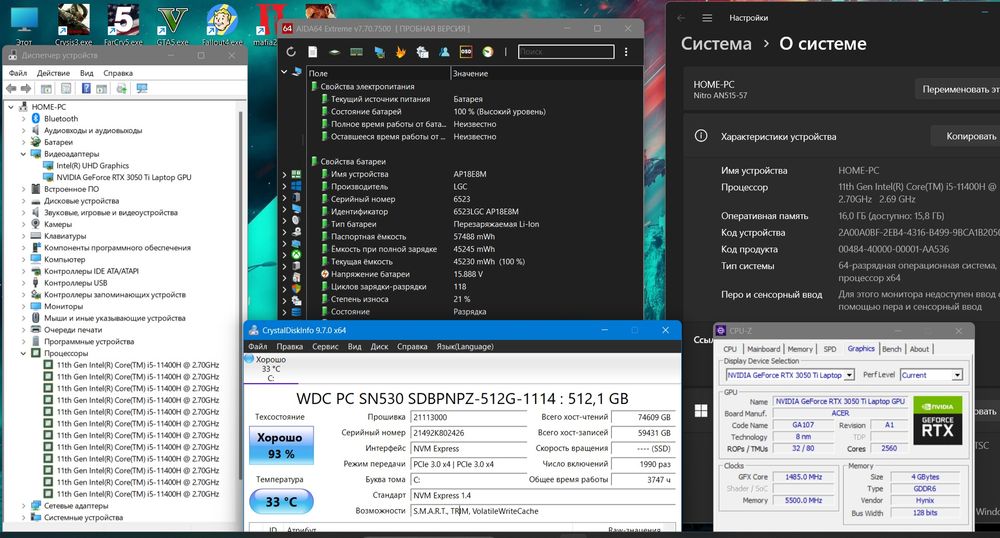Click the scan hardware monitor icon in Device Manager

142,89
